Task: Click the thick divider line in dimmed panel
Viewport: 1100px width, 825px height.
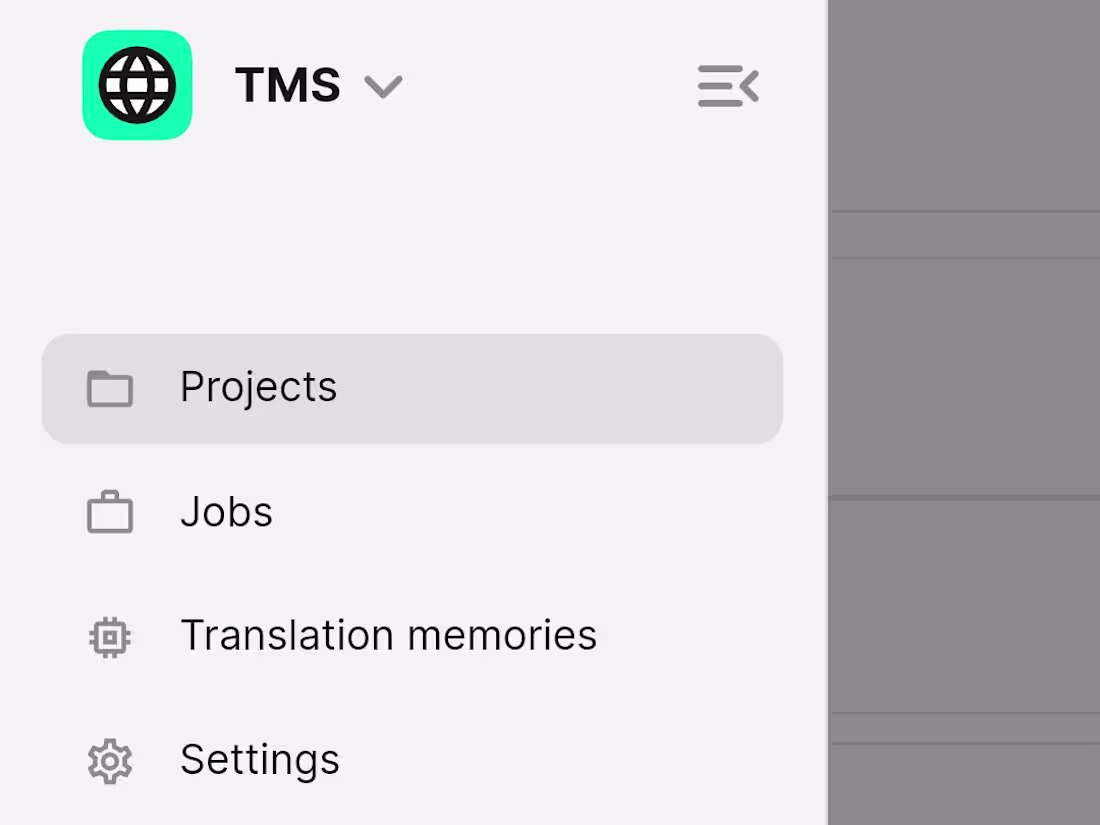Action: coord(965,496)
